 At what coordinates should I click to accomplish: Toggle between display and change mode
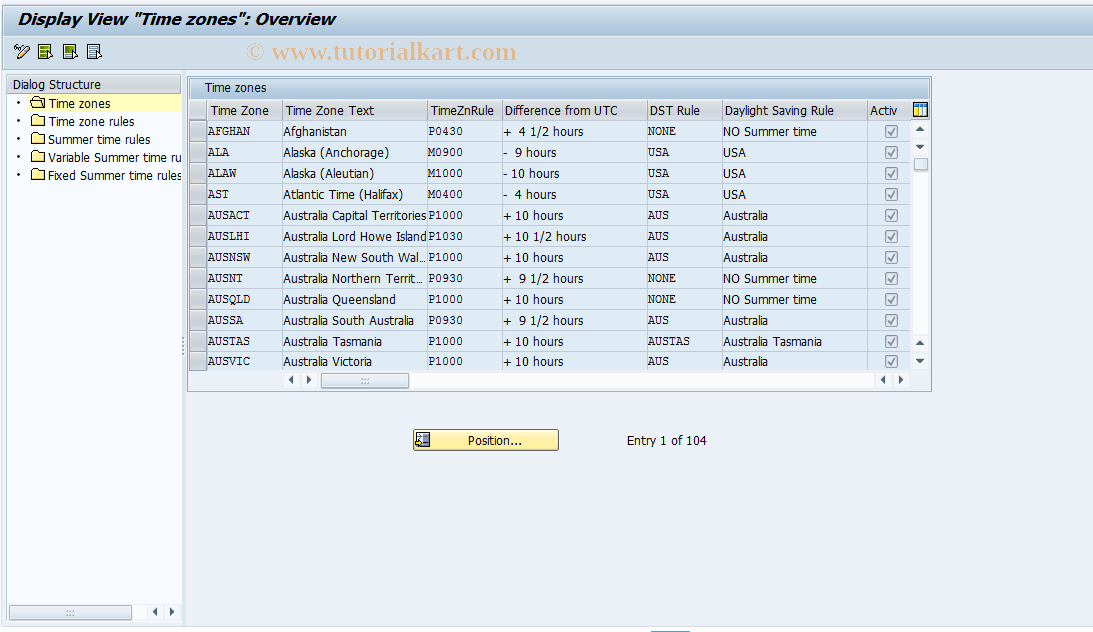click(20, 51)
